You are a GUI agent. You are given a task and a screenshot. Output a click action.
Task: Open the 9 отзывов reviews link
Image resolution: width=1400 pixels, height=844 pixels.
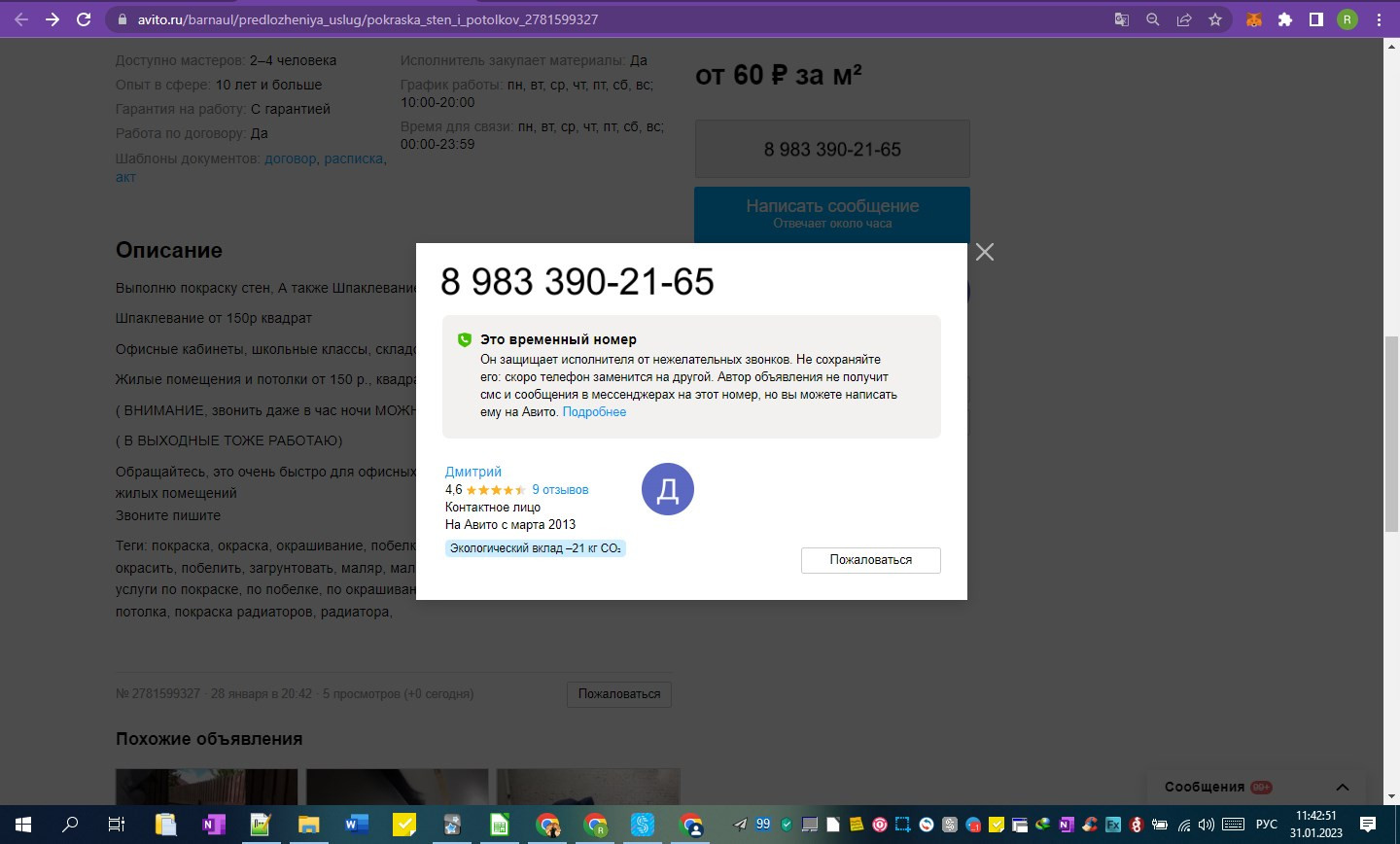[560, 490]
